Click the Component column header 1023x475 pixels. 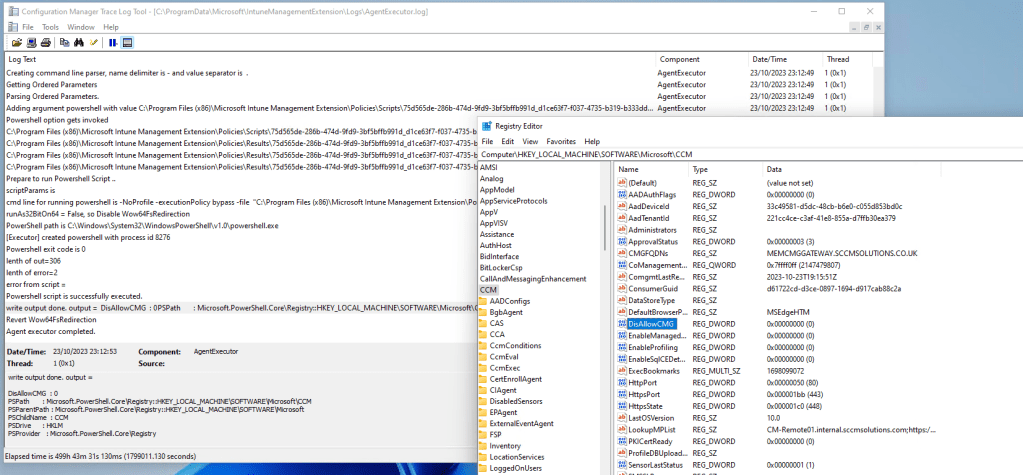679,59
